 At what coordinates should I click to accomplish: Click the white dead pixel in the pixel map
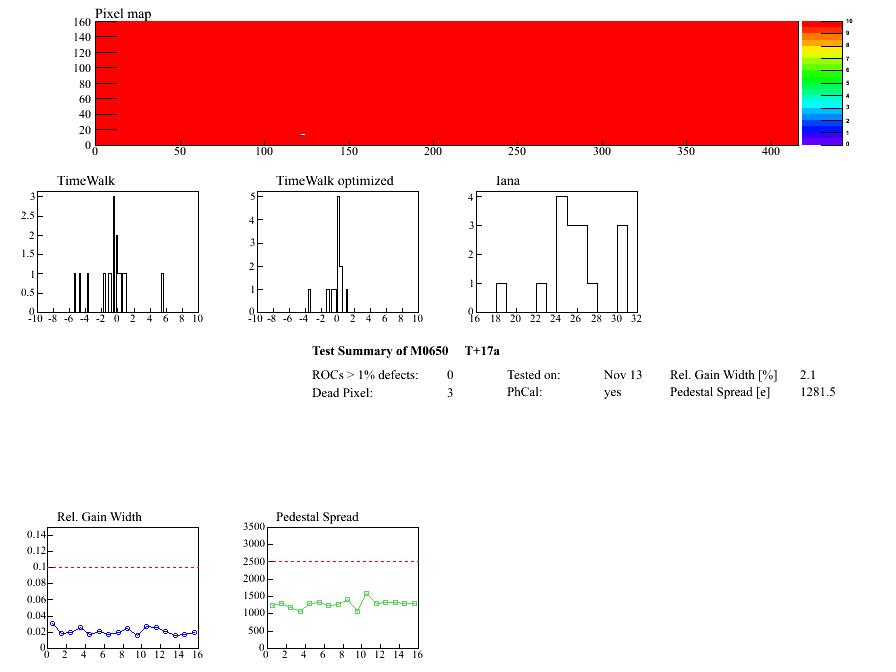click(303, 134)
